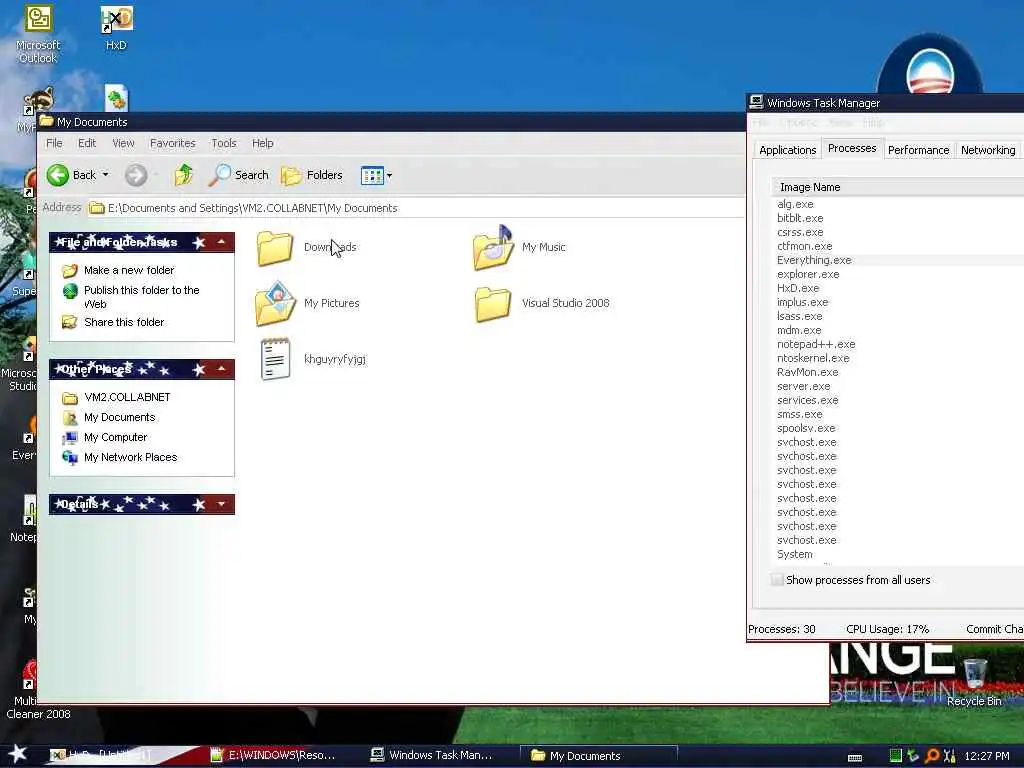This screenshot has width=1024, height=768.
Task: Select server.exe process row
Action: [x=897, y=386]
